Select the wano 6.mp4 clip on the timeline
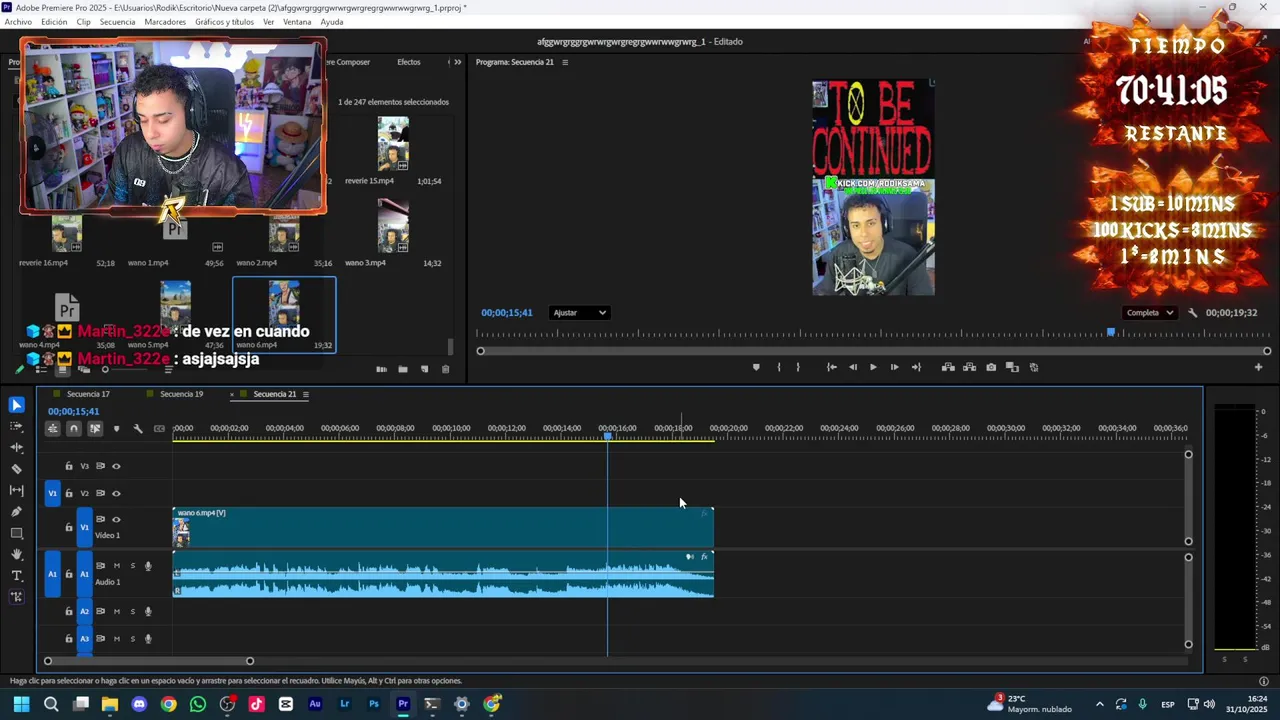This screenshot has width=1280, height=720. (443, 528)
